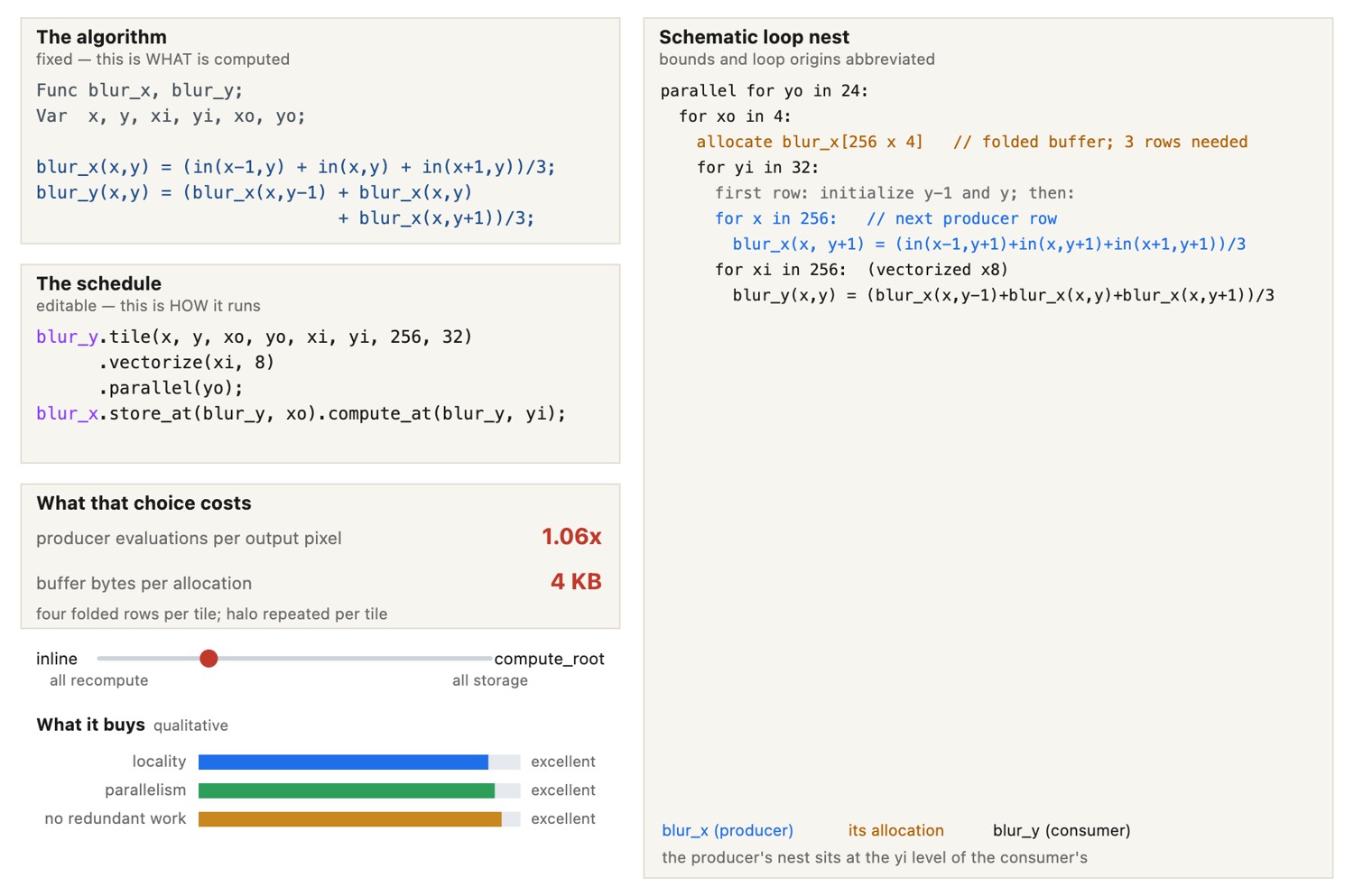Viewport: 1354px width, 896px height.
Task: Click the orange no redundant work bar
Action: pyautogui.click(x=350, y=819)
